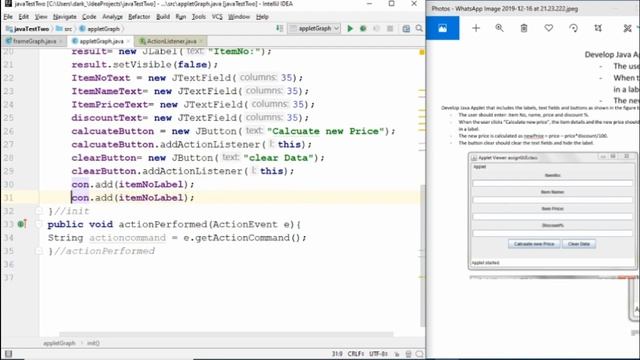The height and width of the screenshot is (360, 640).
Task: Collapse the init method fold at line 32
Action: (39, 211)
